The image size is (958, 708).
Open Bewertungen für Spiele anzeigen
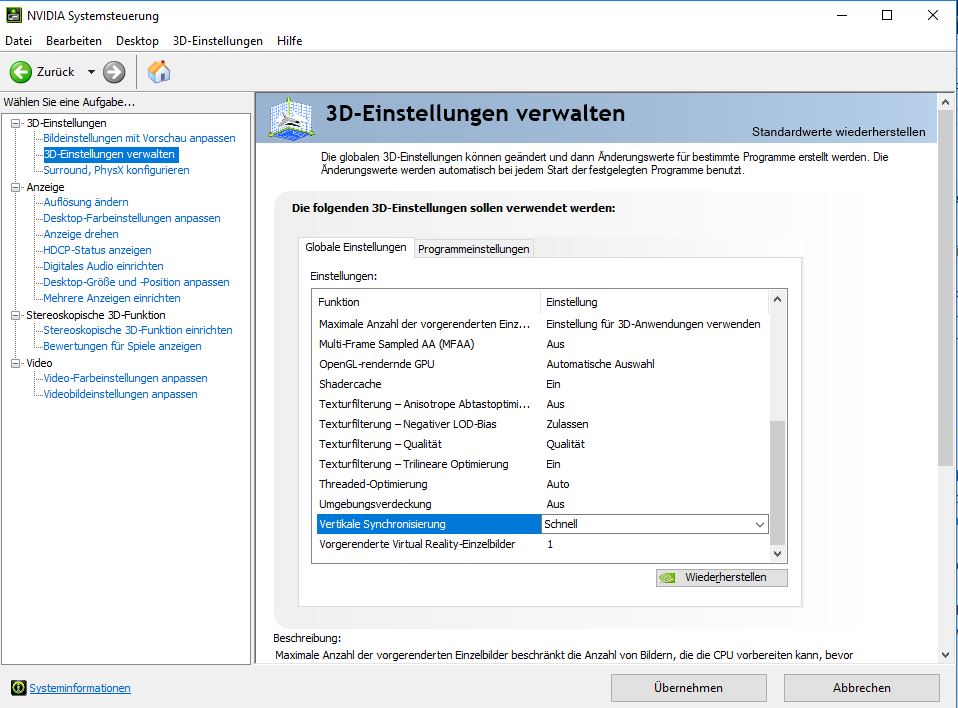tap(122, 346)
